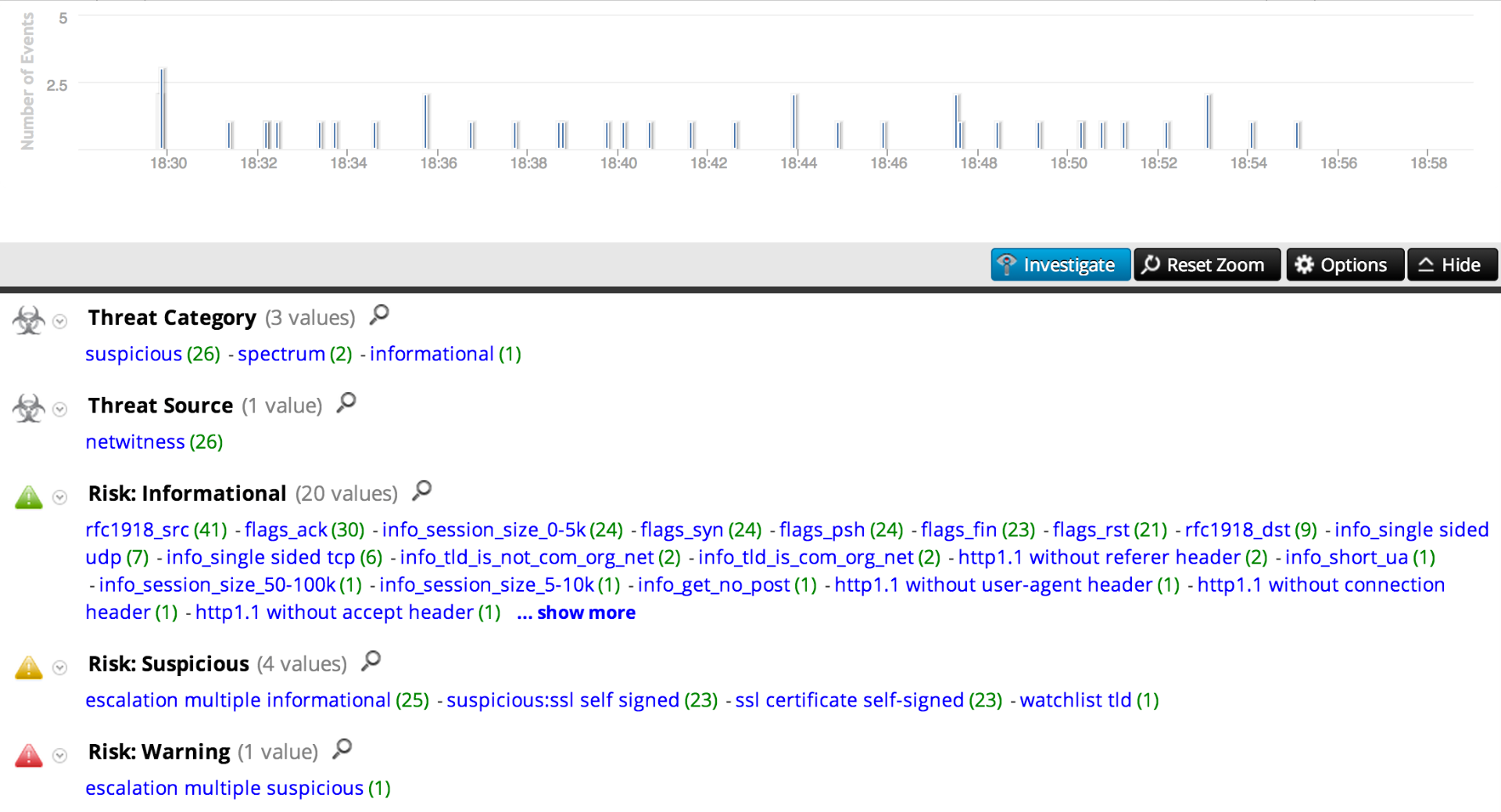Collapse the Risk: Warning section
Viewport: 1501px width, 812px height.
tap(59, 755)
